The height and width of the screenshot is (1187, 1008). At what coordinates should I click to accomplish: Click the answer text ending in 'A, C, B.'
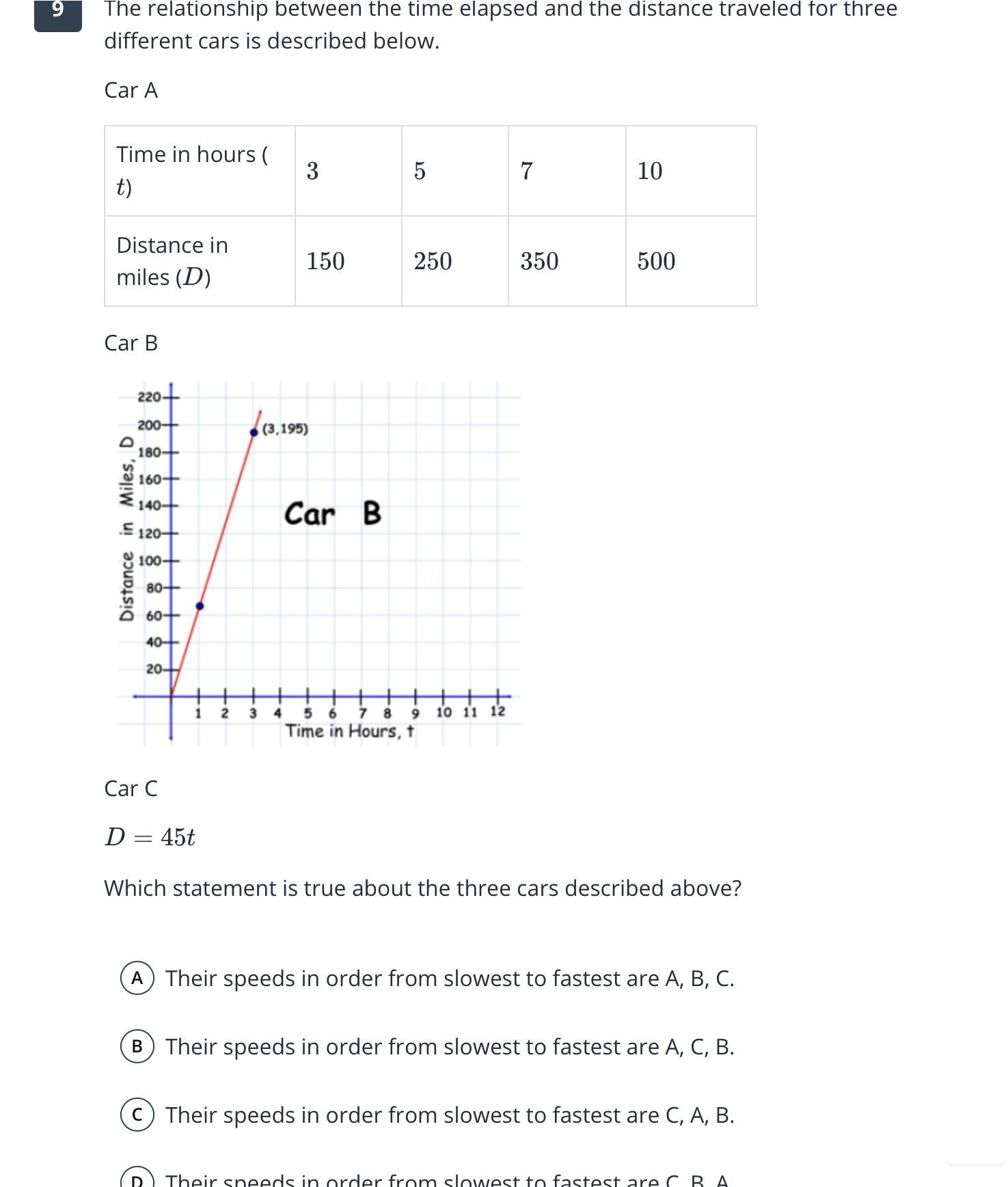coord(450,1046)
